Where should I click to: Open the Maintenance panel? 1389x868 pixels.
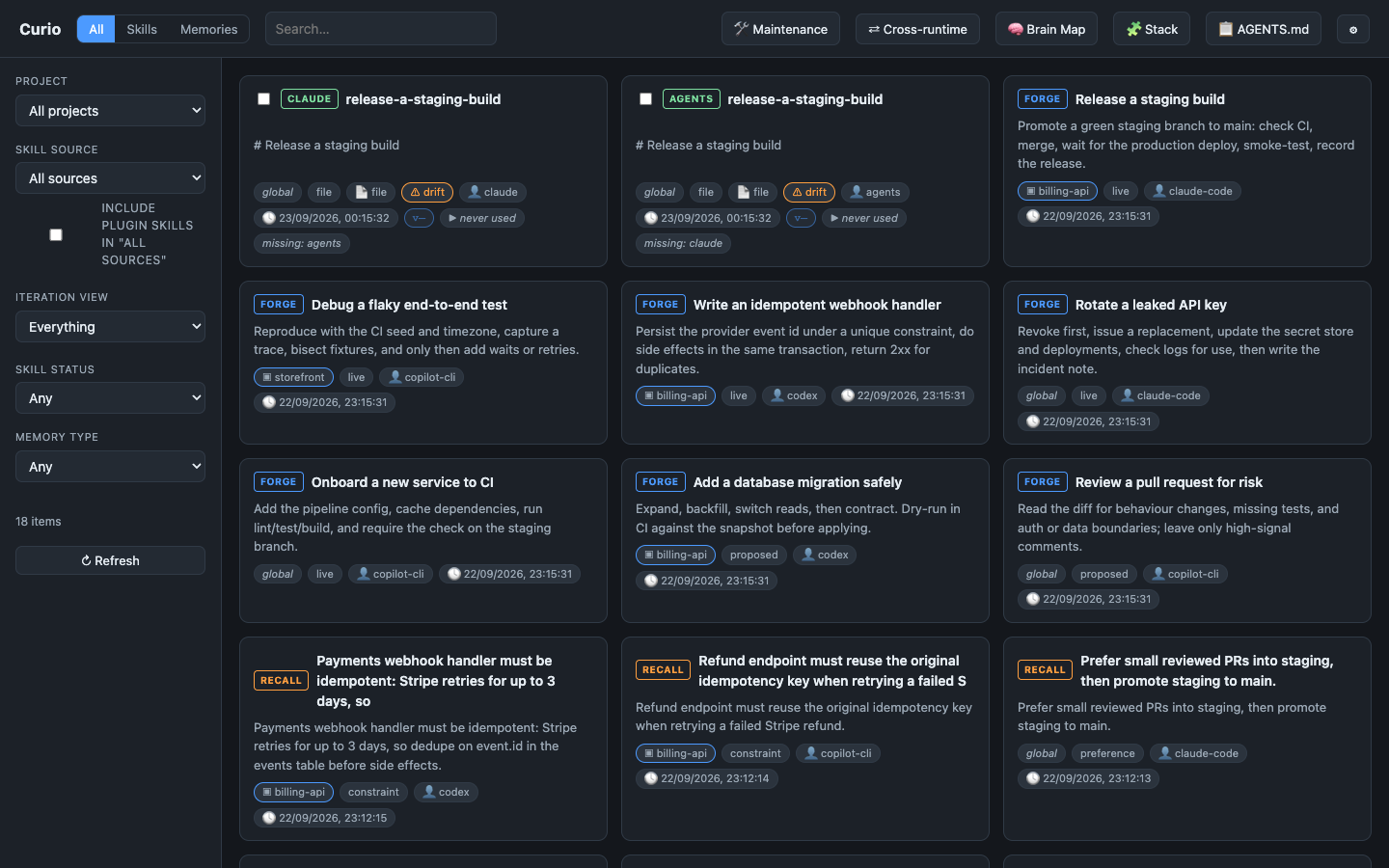pyautogui.click(x=780, y=29)
